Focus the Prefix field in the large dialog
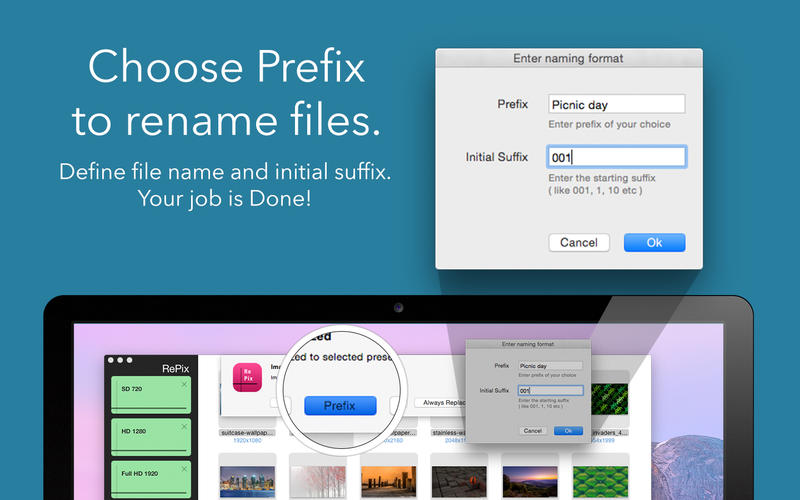 point(617,104)
